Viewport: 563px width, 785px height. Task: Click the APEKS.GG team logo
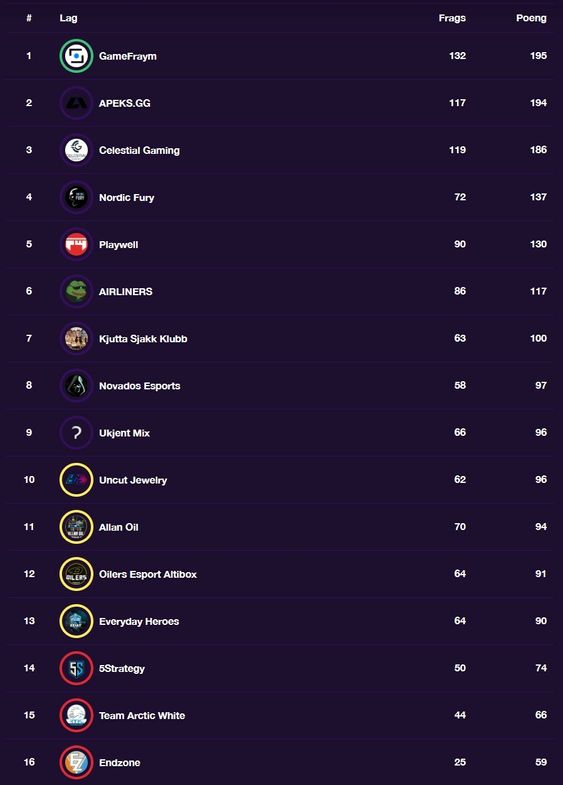76,103
